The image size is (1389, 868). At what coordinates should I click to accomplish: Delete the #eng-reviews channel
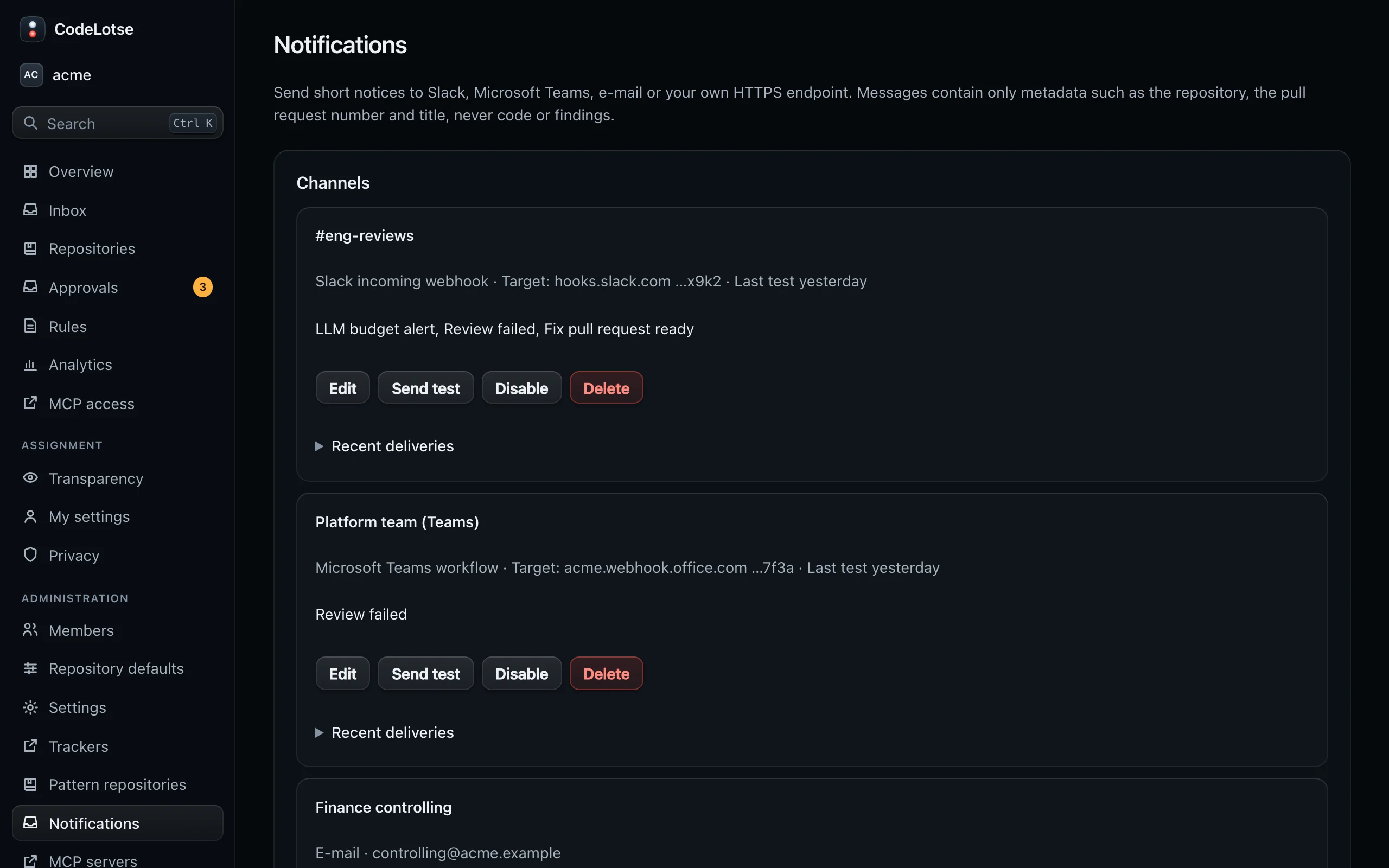coord(606,388)
